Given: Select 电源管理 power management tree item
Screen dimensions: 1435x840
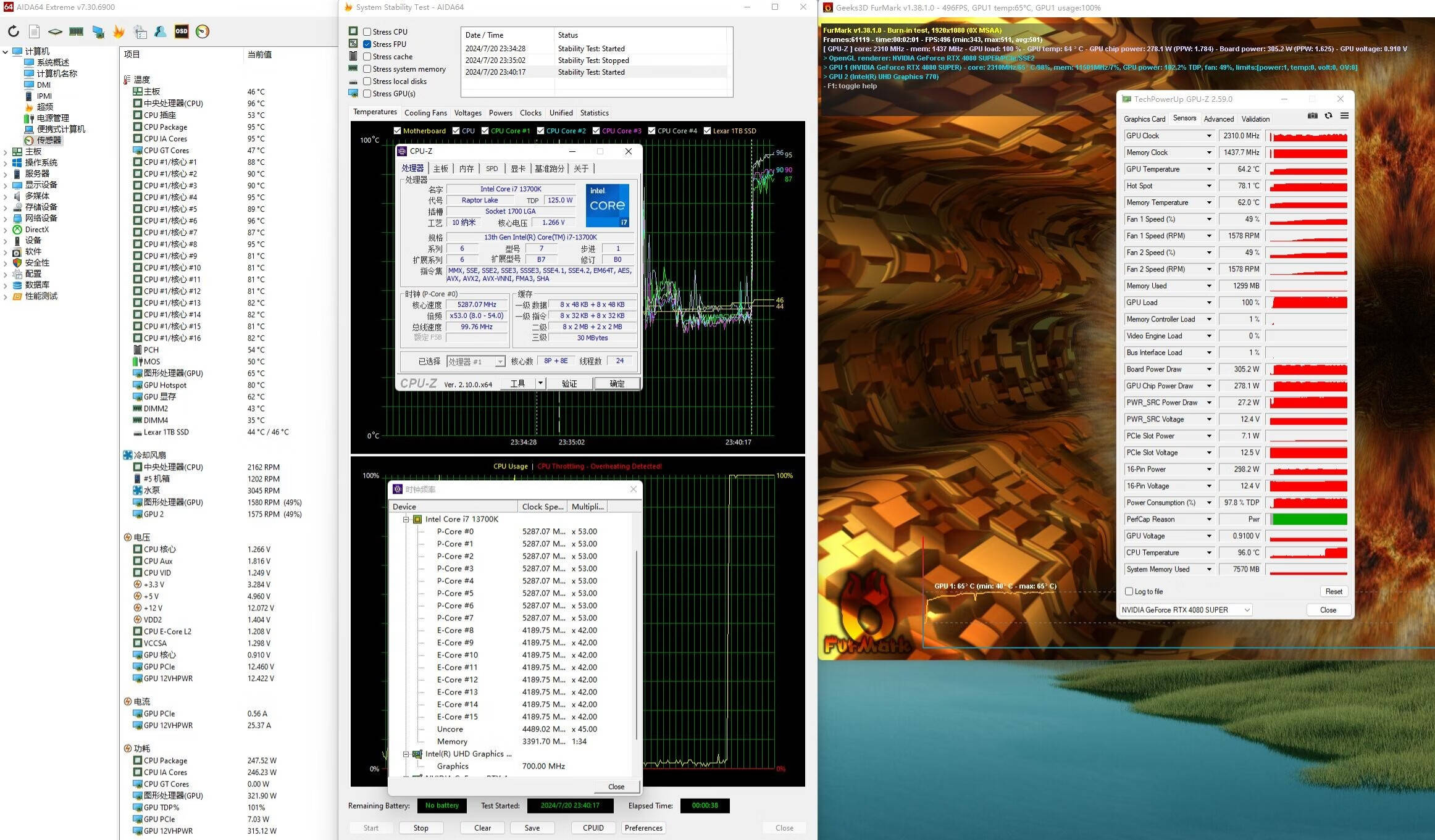Looking at the screenshot, I should click(52, 118).
